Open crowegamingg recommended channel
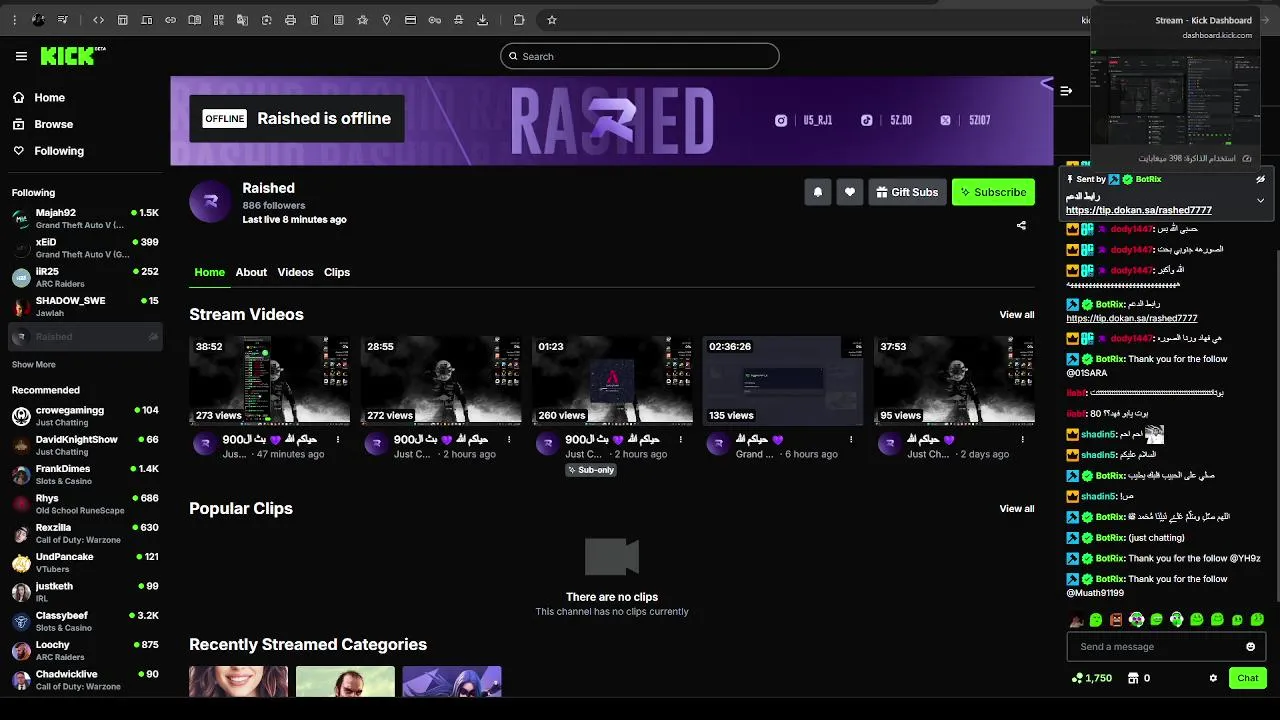Image resolution: width=1280 pixels, height=720 pixels. (85, 416)
